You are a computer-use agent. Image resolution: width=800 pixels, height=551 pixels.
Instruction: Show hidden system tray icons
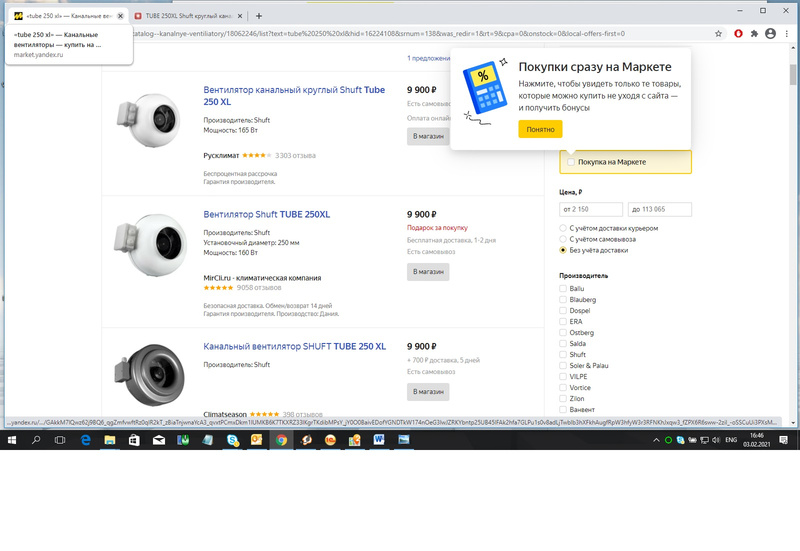(x=656, y=440)
